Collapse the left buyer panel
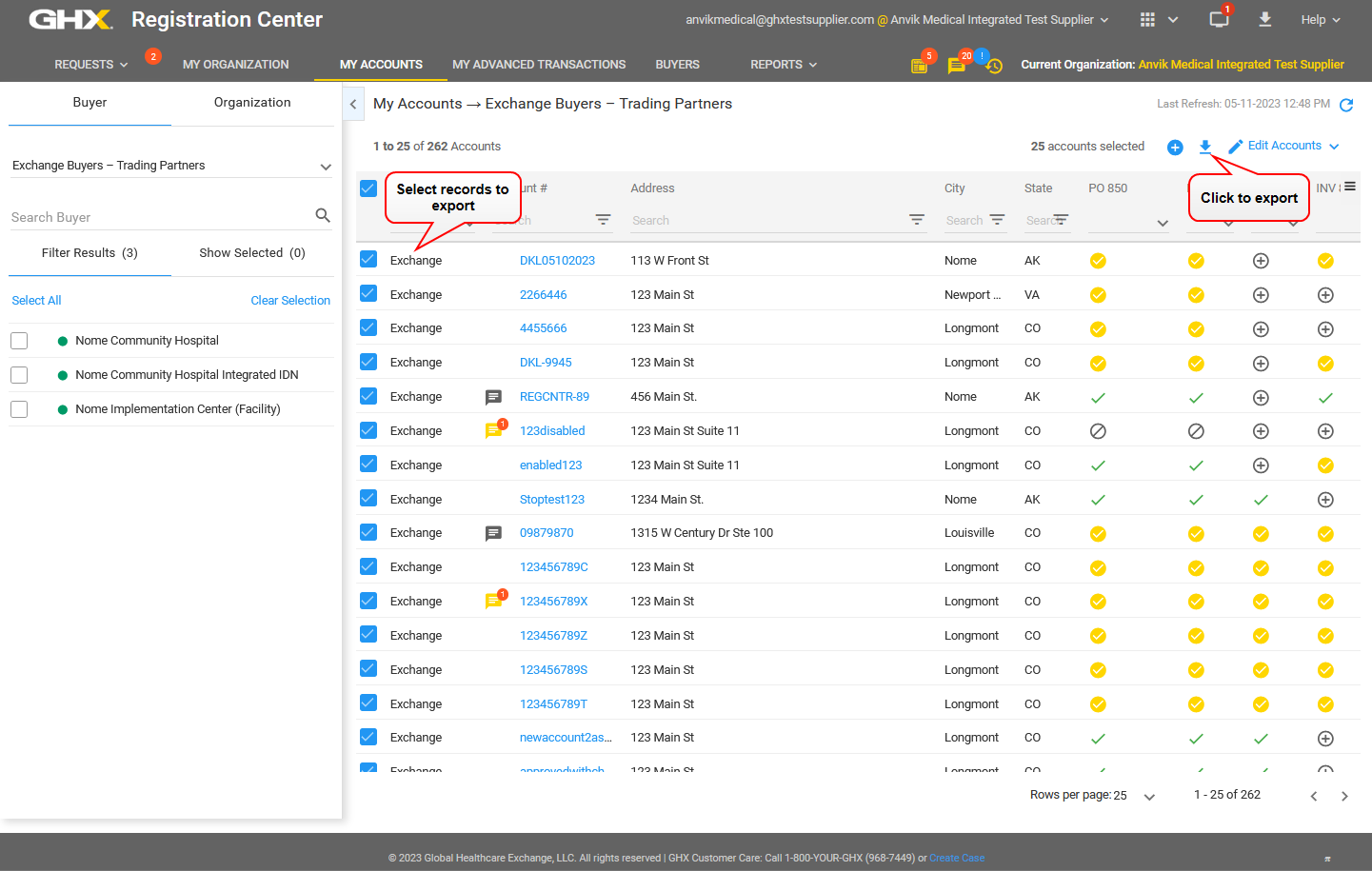The width and height of the screenshot is (1372, 871). (353, 104)
